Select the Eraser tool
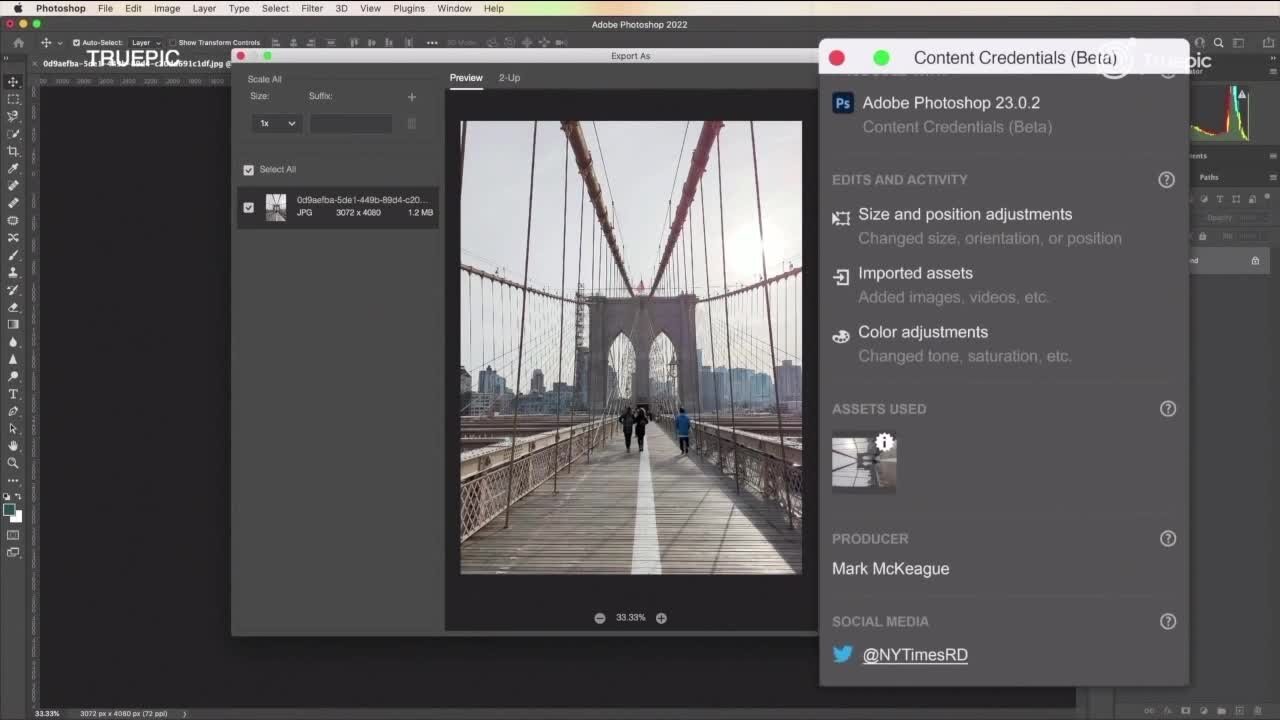1280x720 pixels. pyautogui.click(x=13, y=307)
